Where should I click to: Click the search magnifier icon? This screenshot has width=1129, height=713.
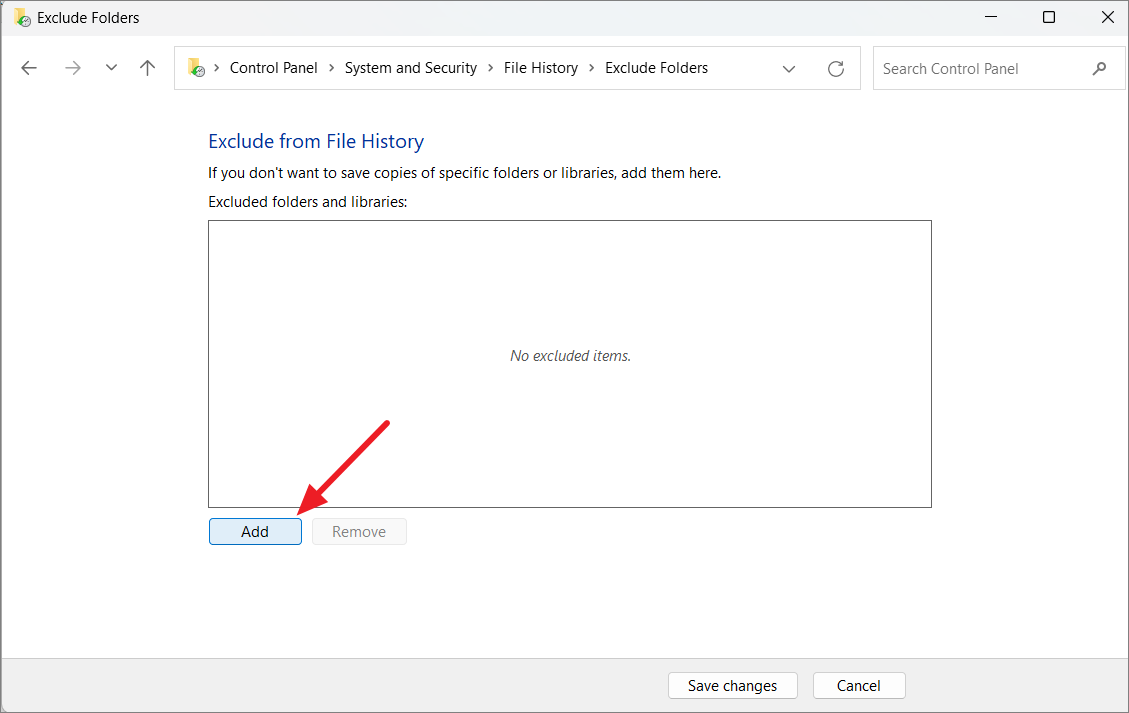(1099, 68)
